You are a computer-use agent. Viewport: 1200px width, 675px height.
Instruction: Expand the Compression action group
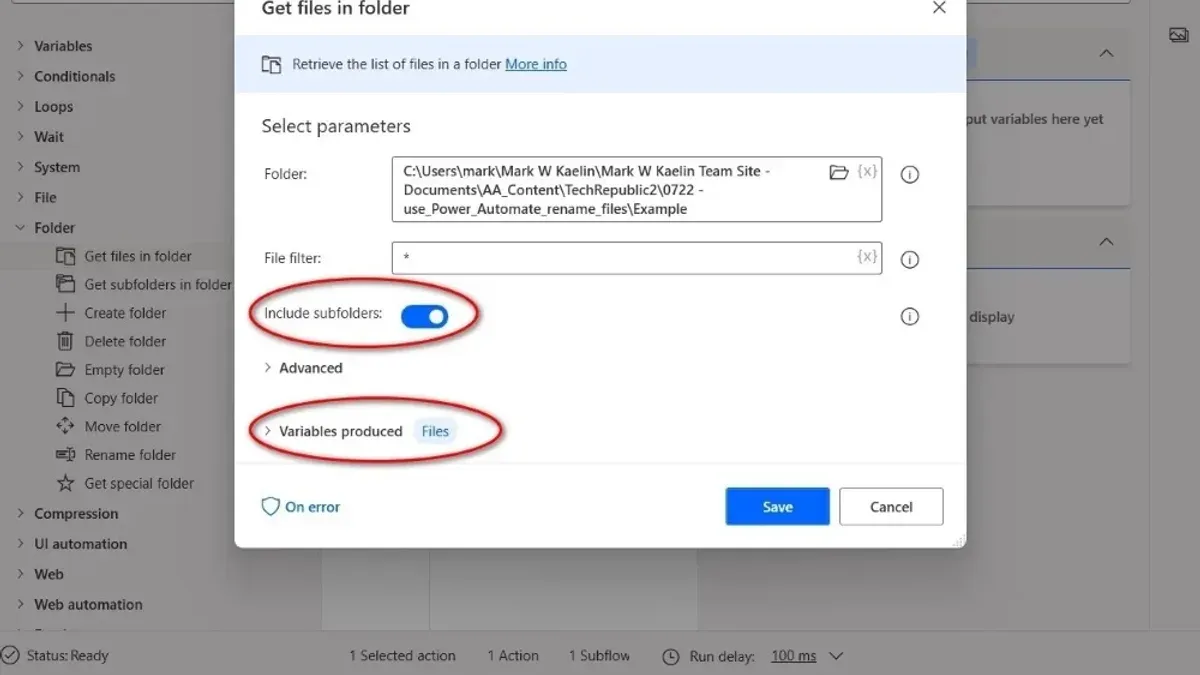(20, 513)
